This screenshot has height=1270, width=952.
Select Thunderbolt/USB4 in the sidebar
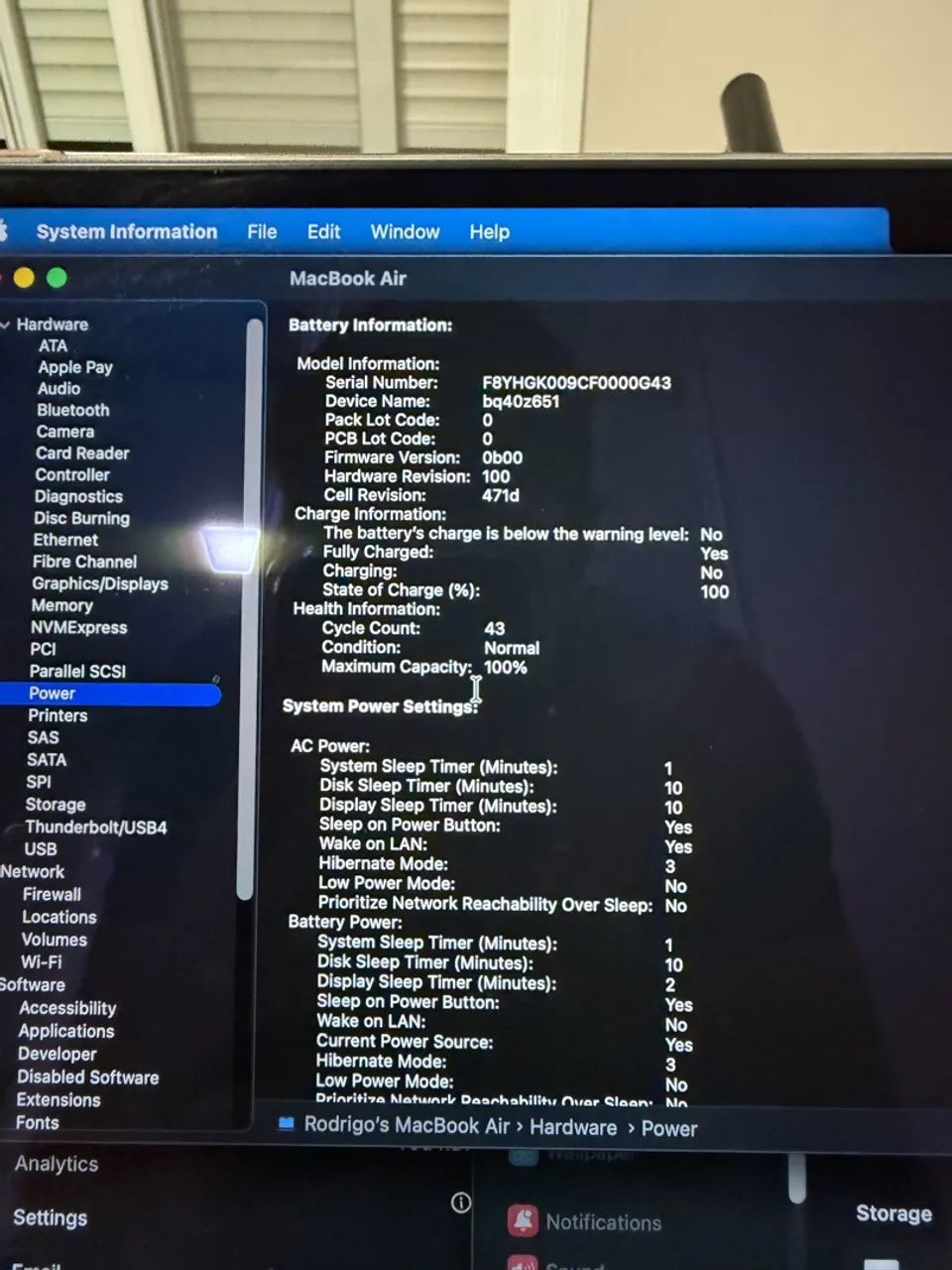click(x=96, y=827)
